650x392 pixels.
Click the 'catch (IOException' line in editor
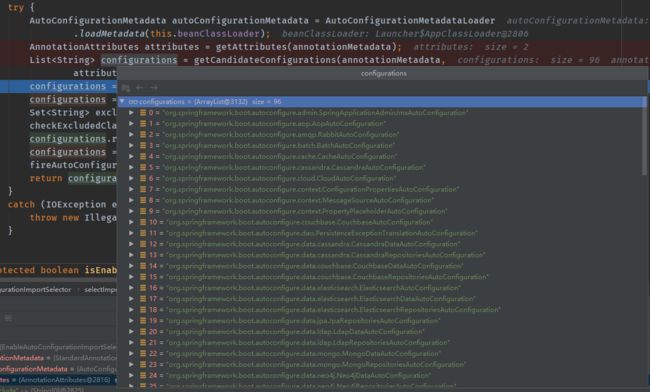pos(62,205)
